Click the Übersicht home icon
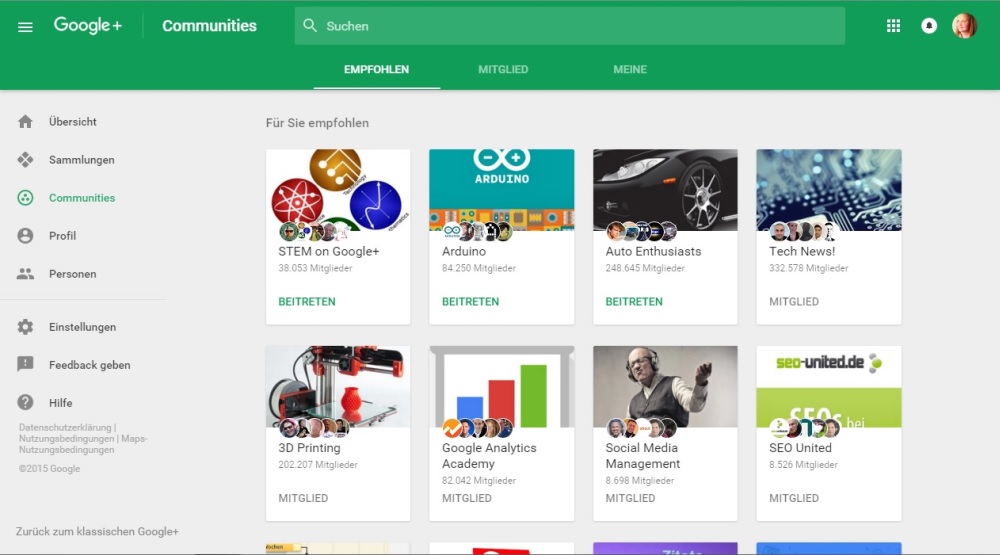Image resolution: width=1000 pixels, height=555 pixels. [x=25, y=121]
